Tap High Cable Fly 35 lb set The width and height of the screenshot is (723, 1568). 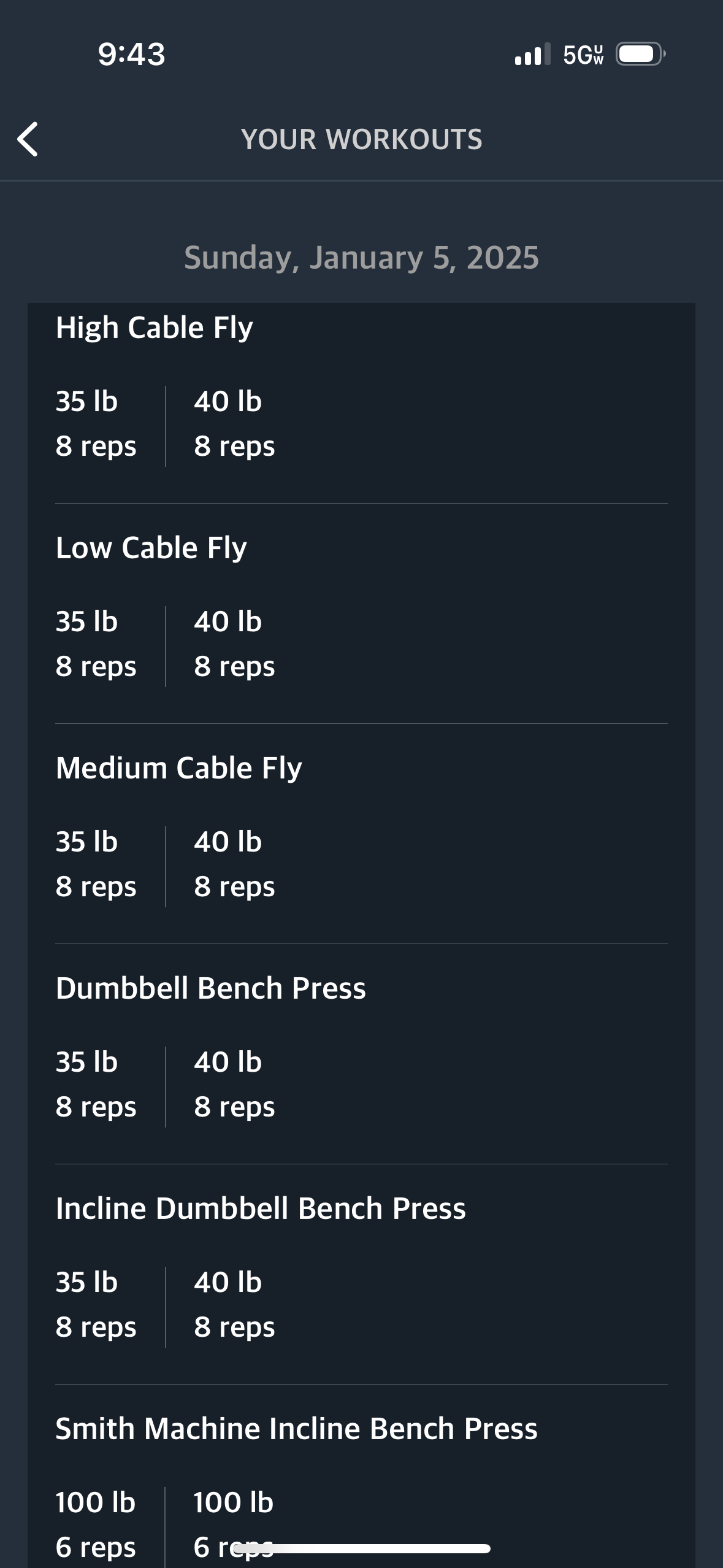tap(96, 424)
